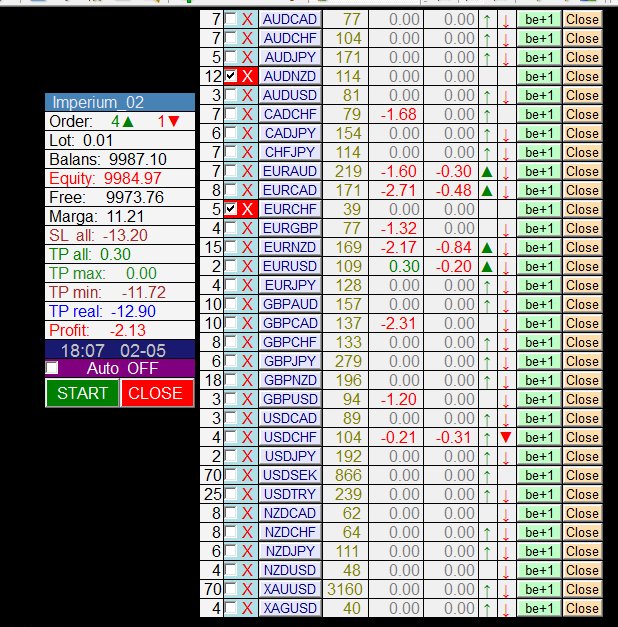Screen dimensions: 618x627
Task: Click the Lot 0.01 row
Action: click(120, 140)
